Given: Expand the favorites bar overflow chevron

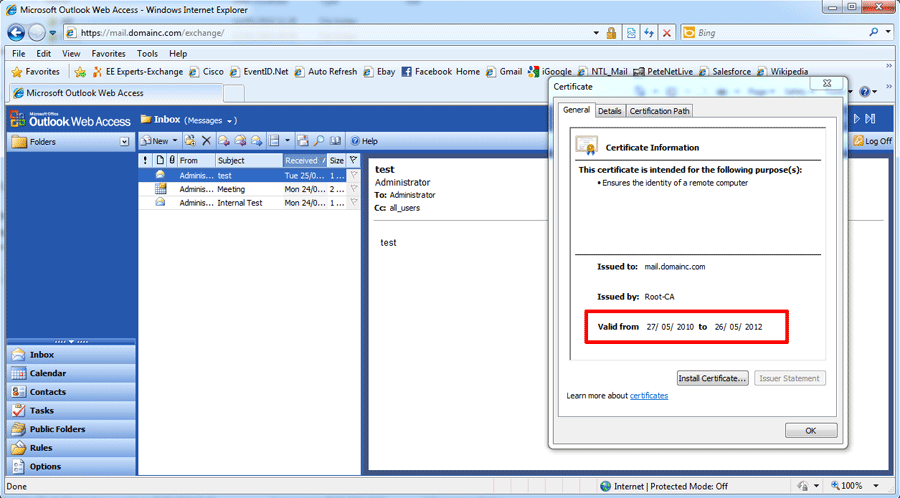Looking at the screenshot, I should tap(889, 67).
